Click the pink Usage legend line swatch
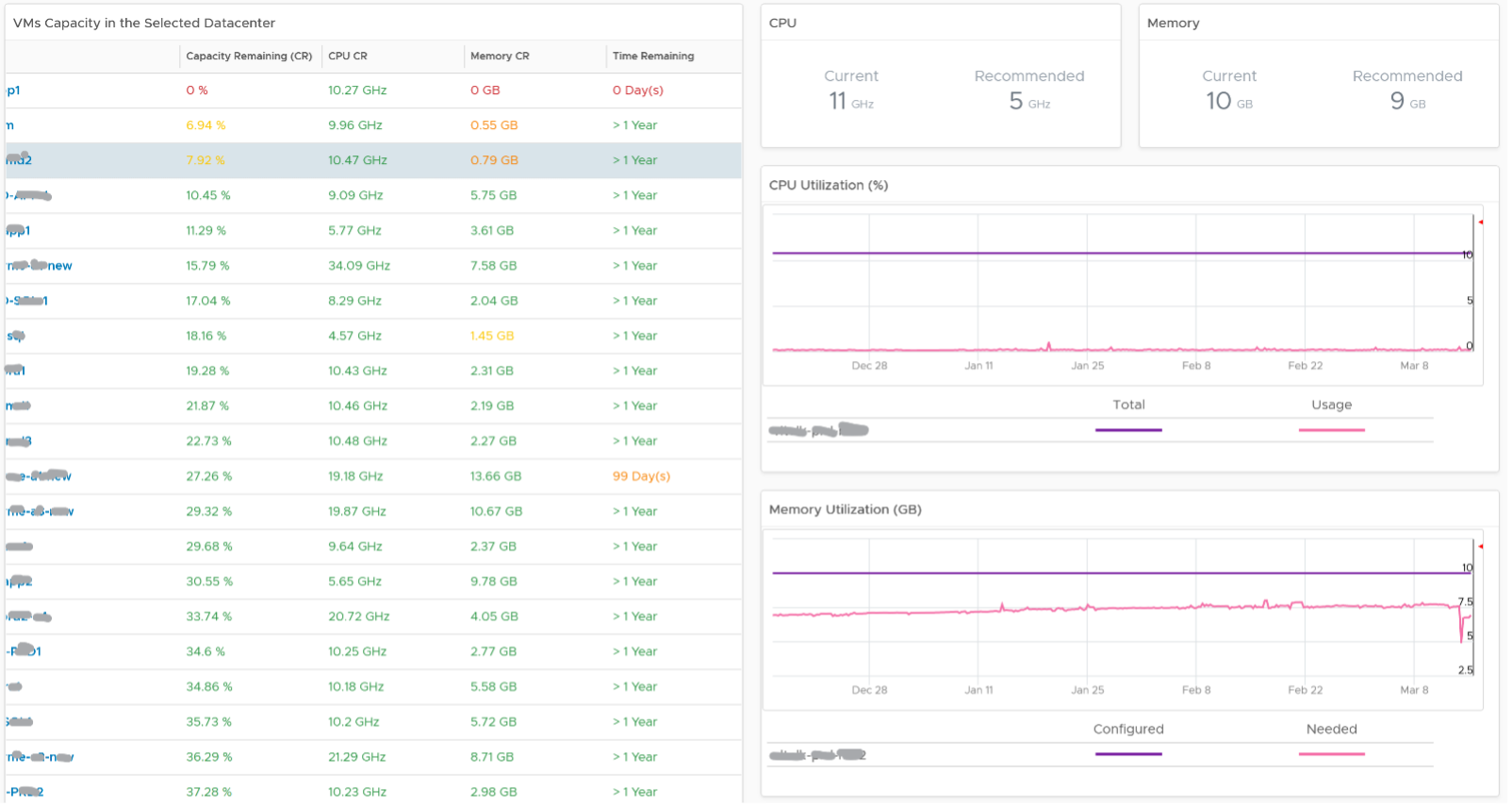This screenshot has height=806, width=1512. pyautogui.click(x=1331, y=431)
